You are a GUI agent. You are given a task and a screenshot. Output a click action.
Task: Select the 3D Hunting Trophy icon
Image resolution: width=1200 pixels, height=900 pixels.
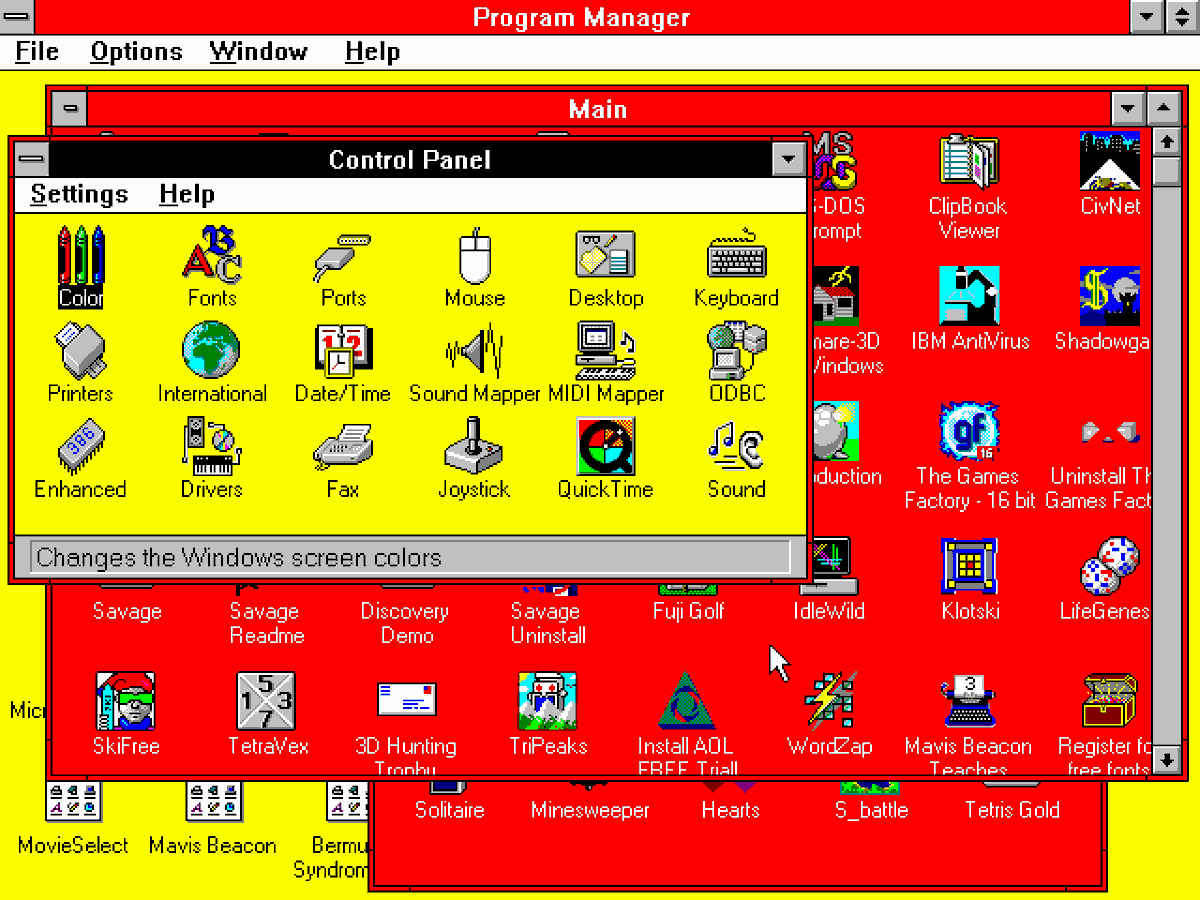click(407, 699)
